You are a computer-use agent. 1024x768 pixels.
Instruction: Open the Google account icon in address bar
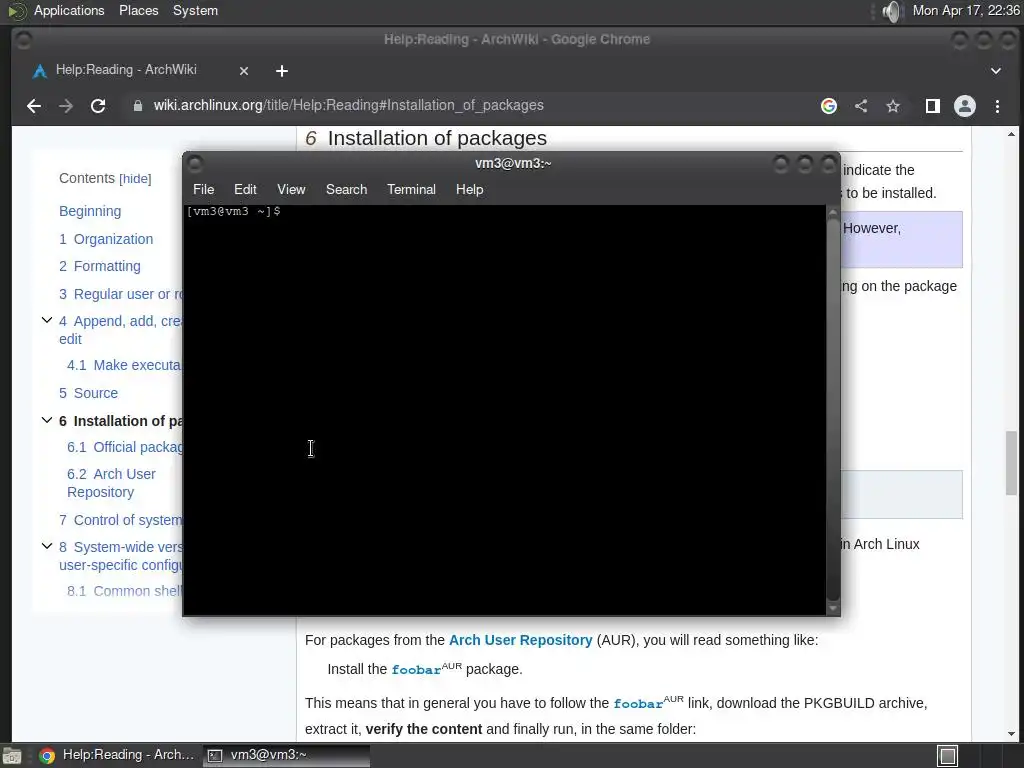click(829, 106)
